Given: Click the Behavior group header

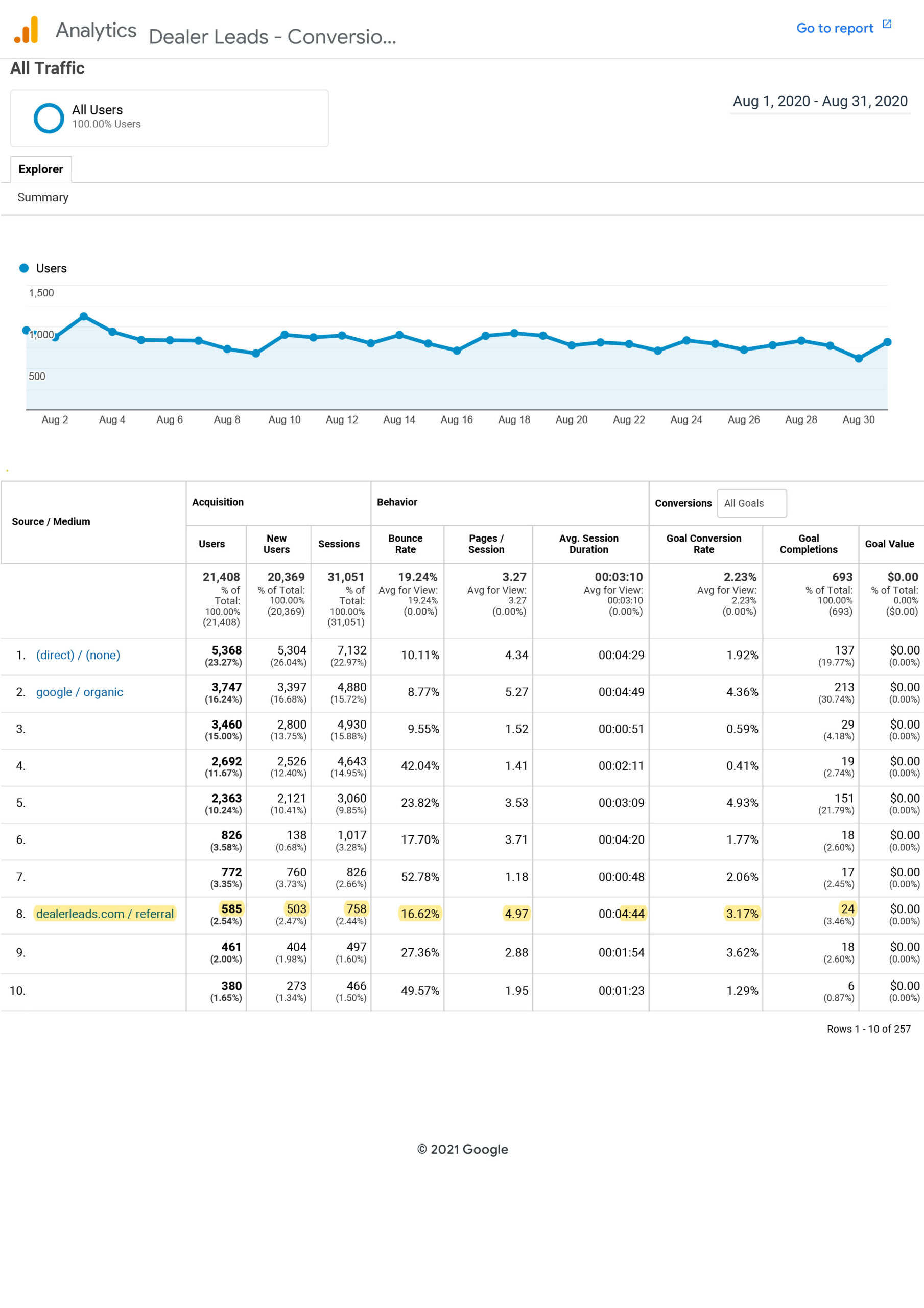Looking at the screenshot, I should click(397, 502).
